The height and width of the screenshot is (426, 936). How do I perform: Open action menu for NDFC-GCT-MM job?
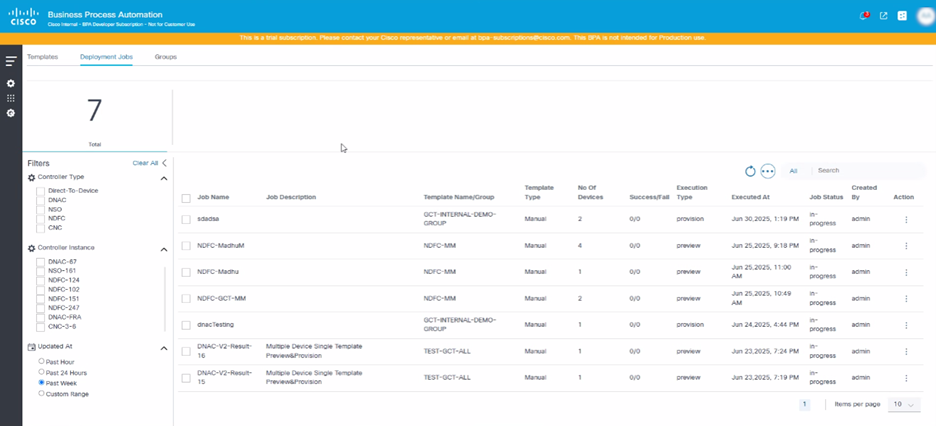click(906, 298)
